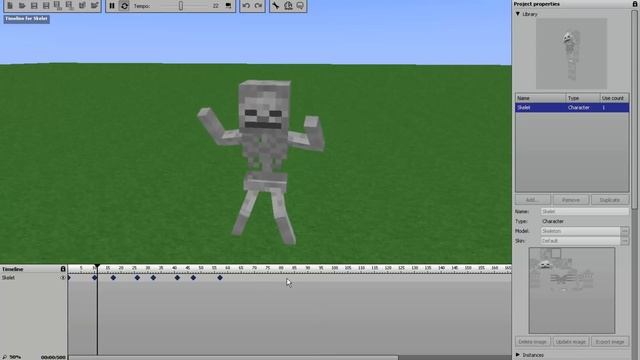Sort library by Use count column

point(614,98)
